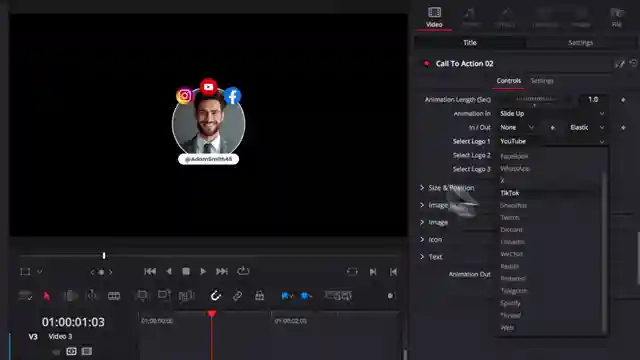
Task: Toggle position lock icon
Action: 259,296
